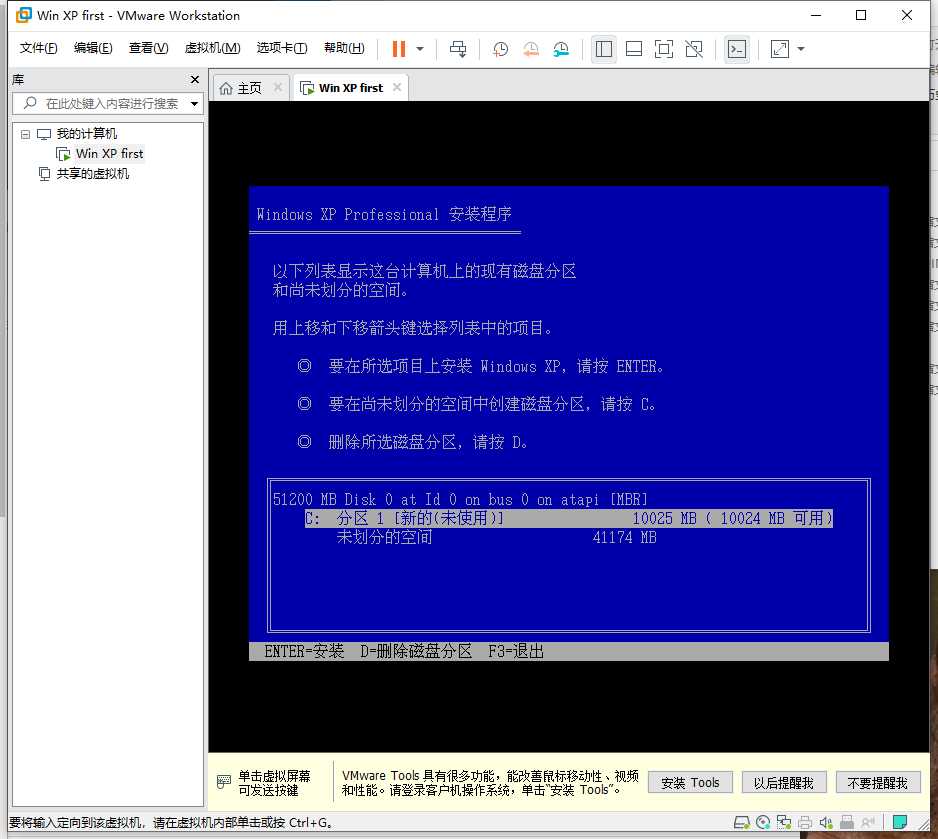Click the hard disk status icon
Viewport: 938px width, 839px height.
point(742,823)
